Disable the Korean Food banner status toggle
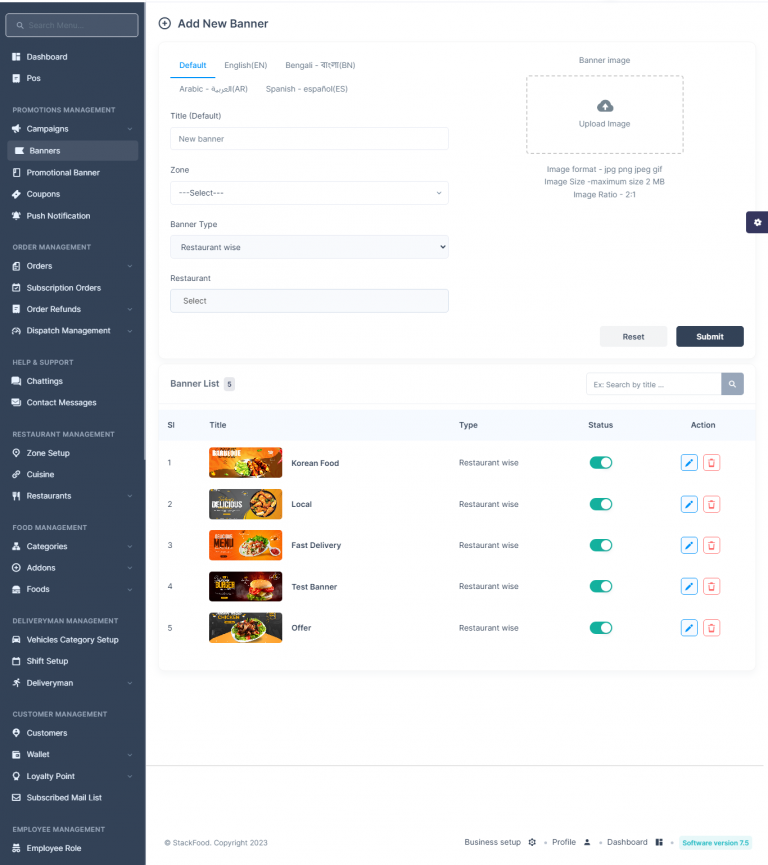Viewport: 768px width, 865px height. pos(600,463)
